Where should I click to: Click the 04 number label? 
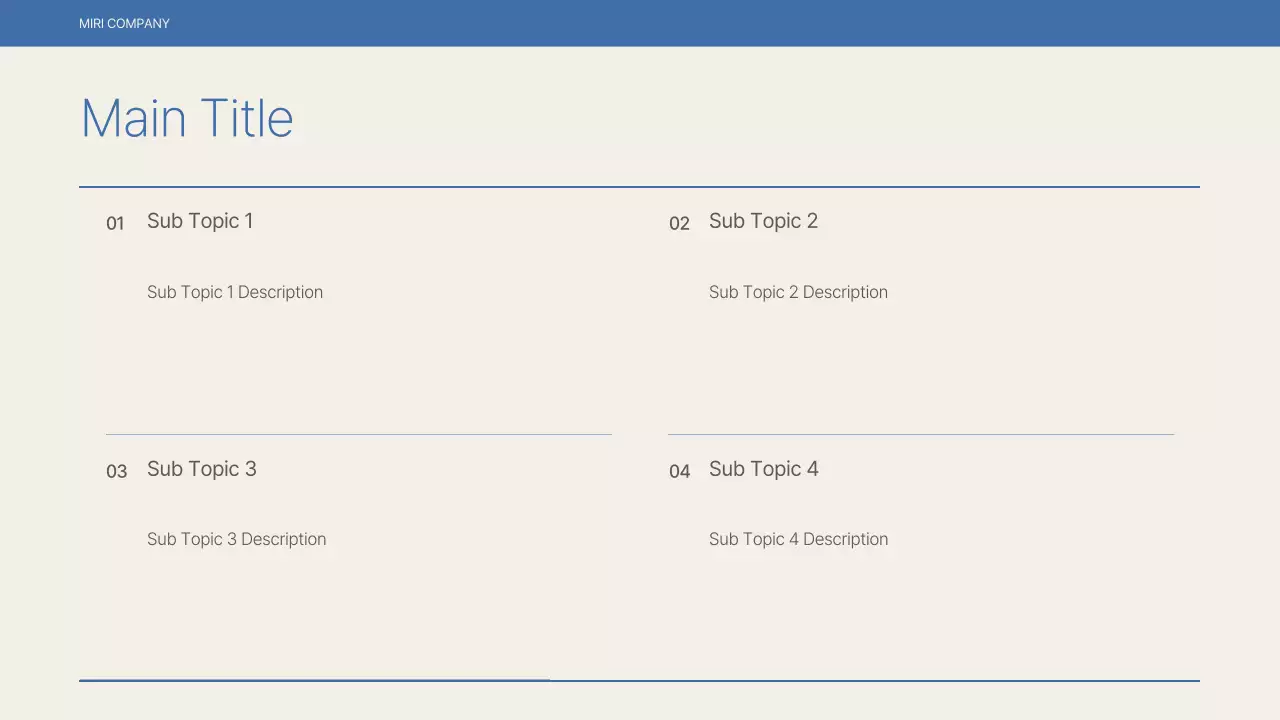pos(679,471)
